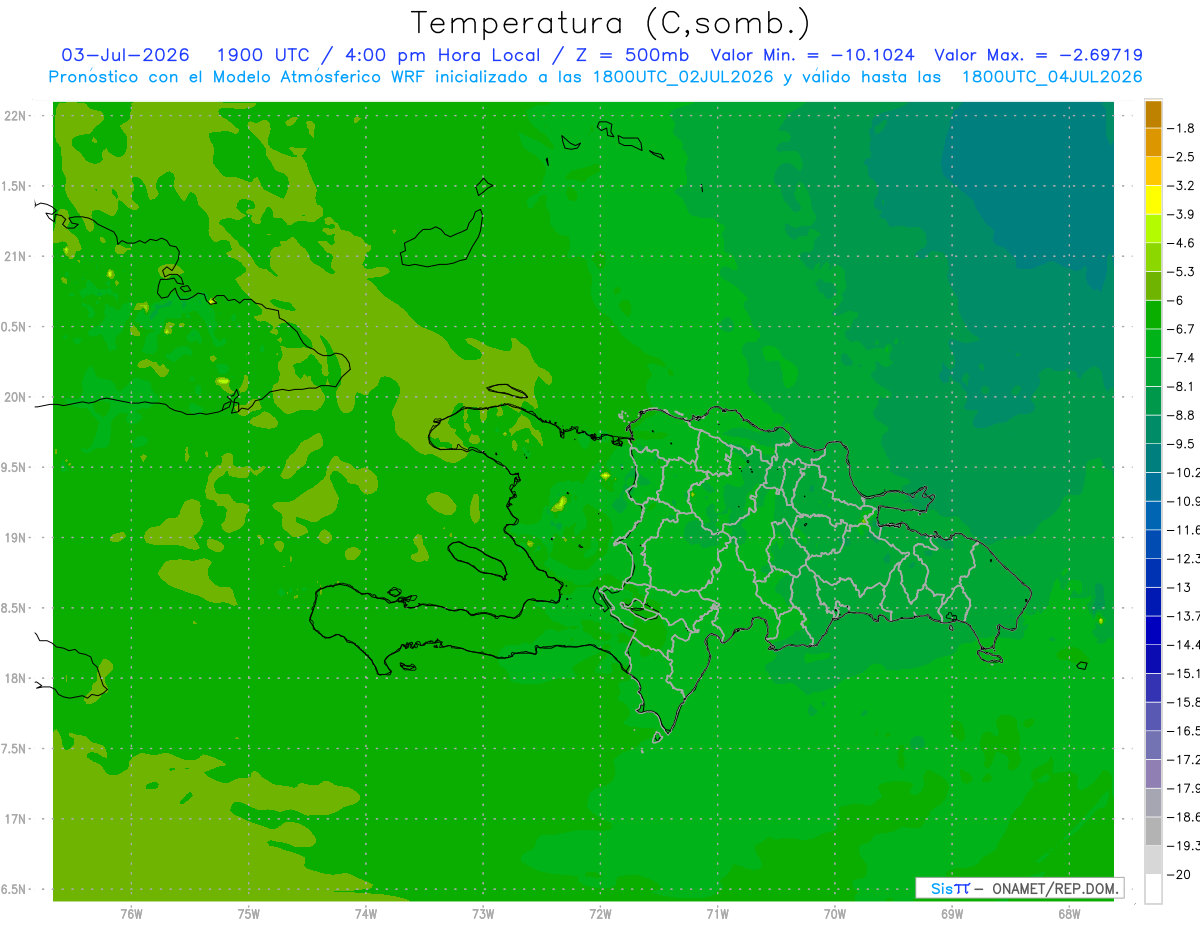Image resolution: width=1200 pixels, height=927 pixels.
Task: Click the '69W' longitude label
Action: click(952, 914)
